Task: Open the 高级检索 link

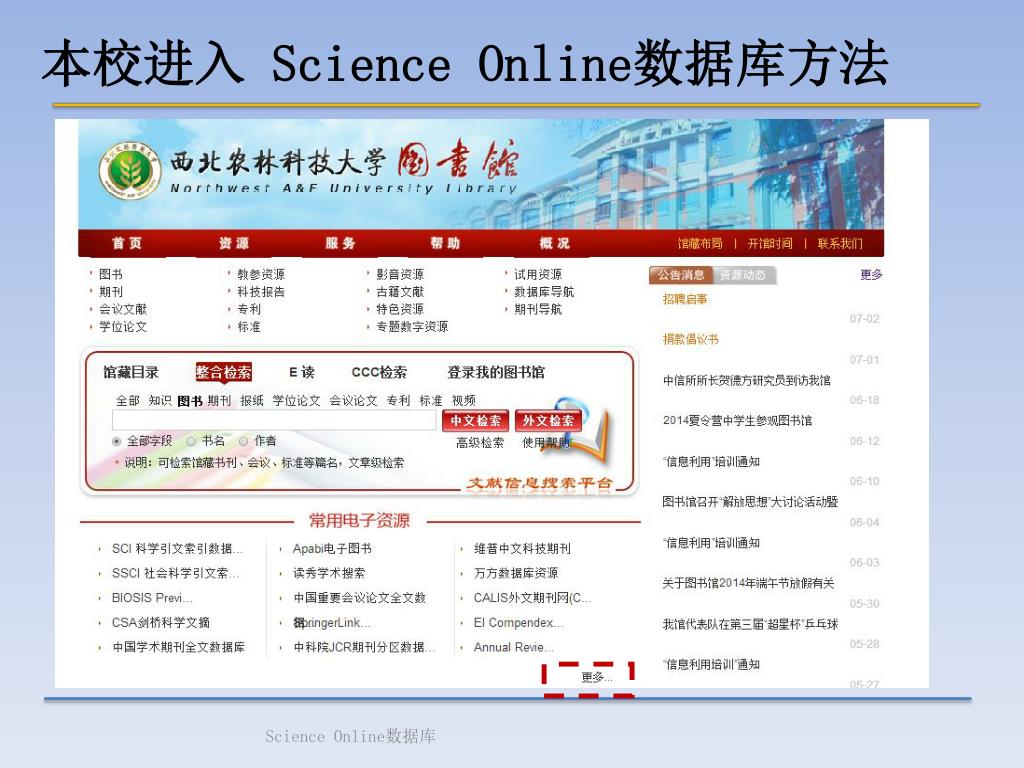Action: pos(480,443)
